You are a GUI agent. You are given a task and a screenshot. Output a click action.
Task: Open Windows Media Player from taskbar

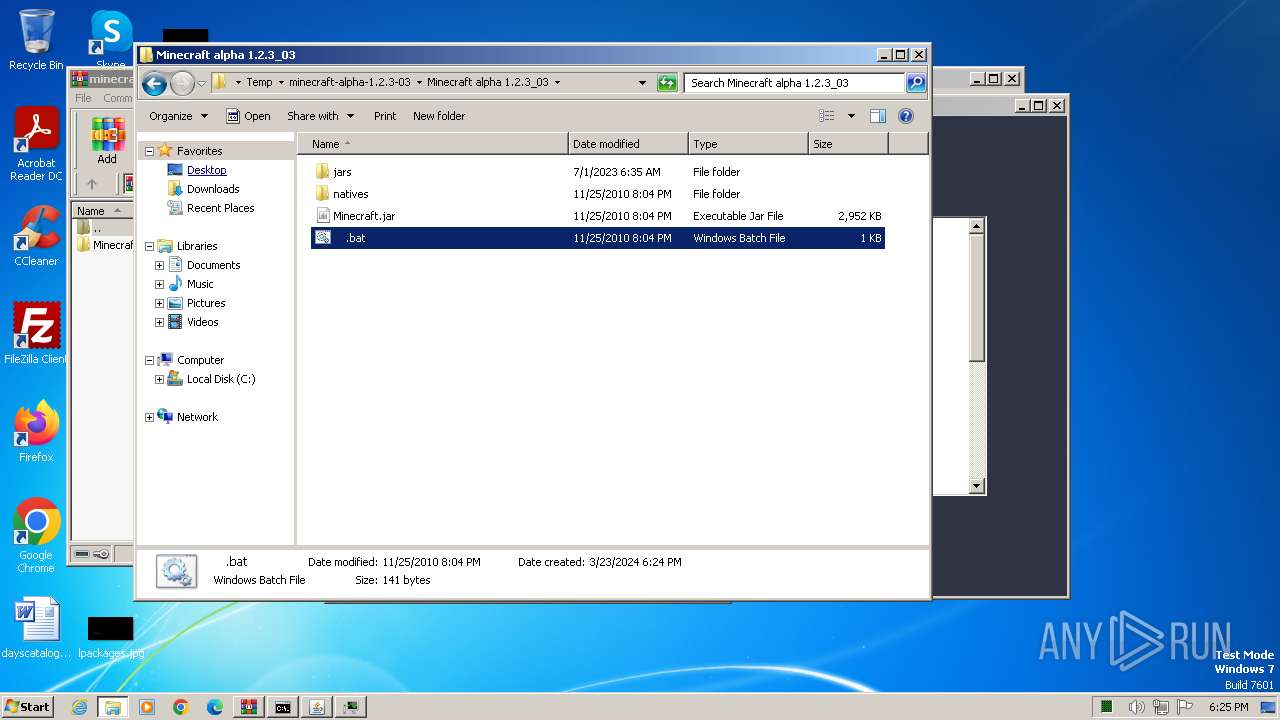pos(147,707)
